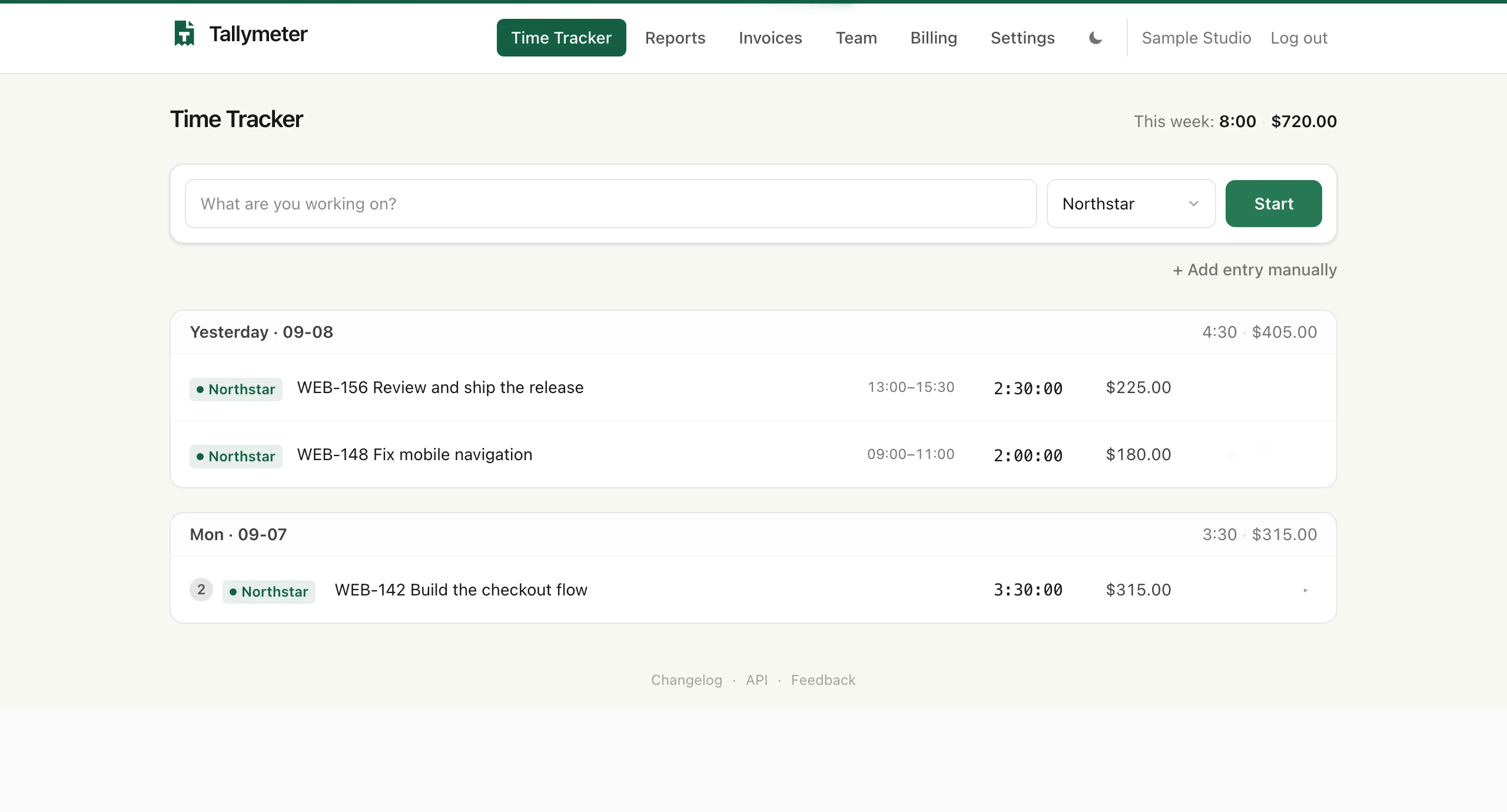Open the Northstar project dropdown beside Start
1507x812 pixels.
click(1131, 204)
